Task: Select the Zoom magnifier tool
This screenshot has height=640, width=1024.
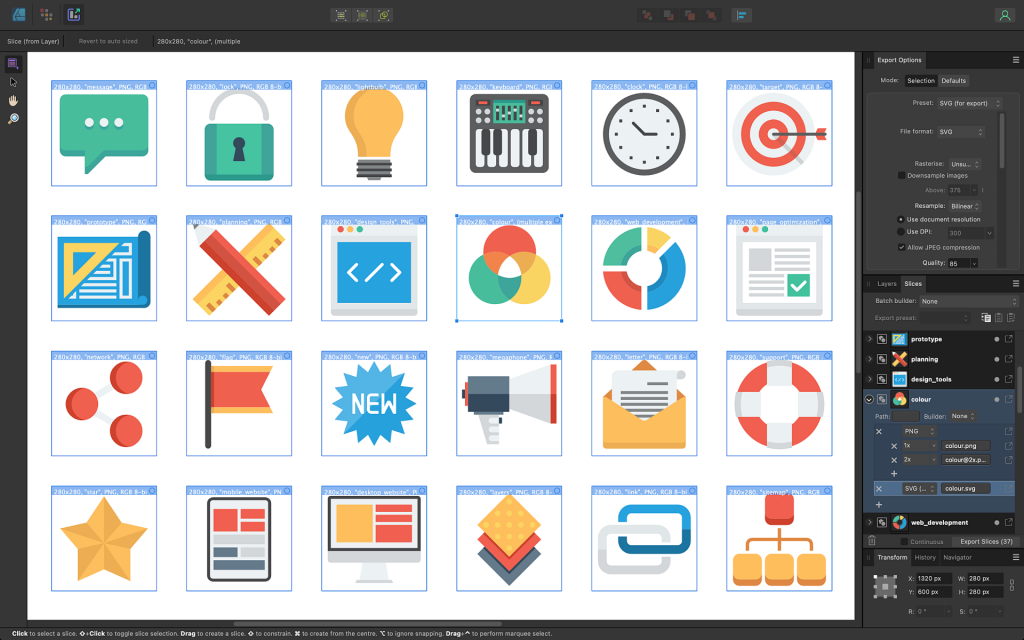Action: point(13,119)
